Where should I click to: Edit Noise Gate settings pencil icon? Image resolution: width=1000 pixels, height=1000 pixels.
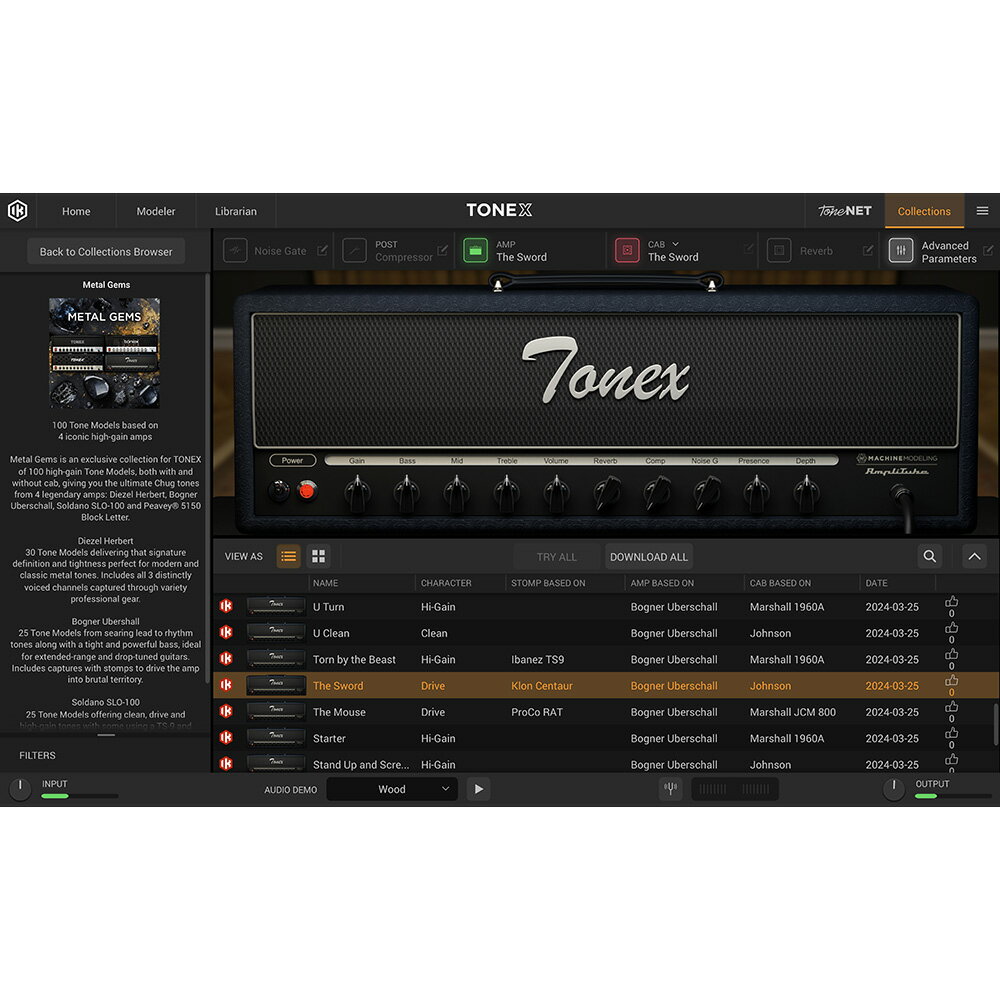[323, 251]
